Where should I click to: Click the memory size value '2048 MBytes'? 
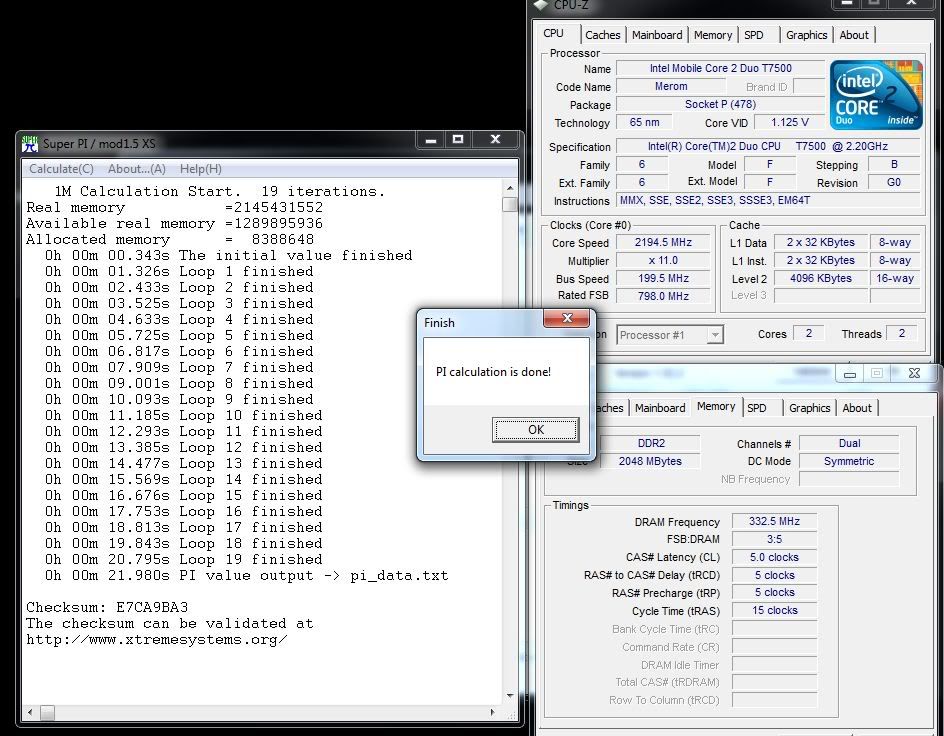[x=650, y=462]
